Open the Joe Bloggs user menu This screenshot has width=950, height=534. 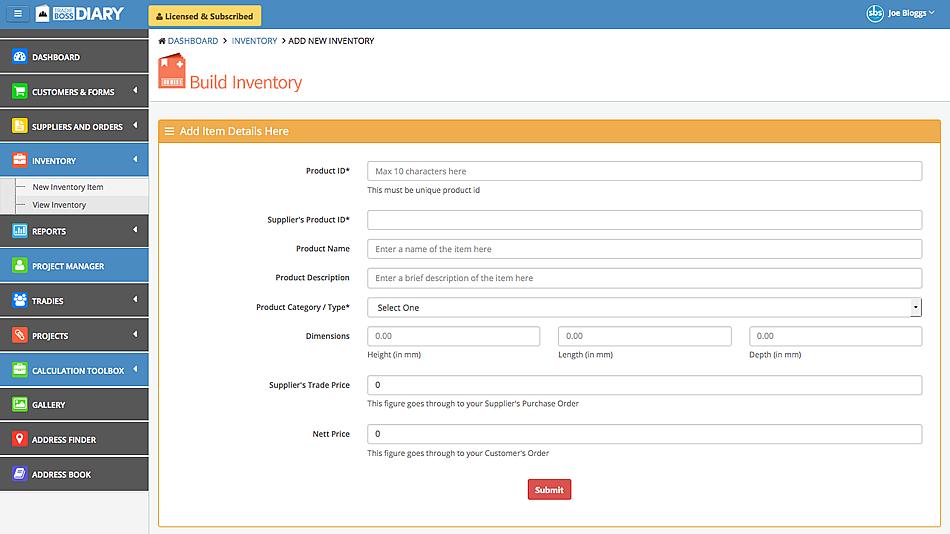click(x=901, y=14)
